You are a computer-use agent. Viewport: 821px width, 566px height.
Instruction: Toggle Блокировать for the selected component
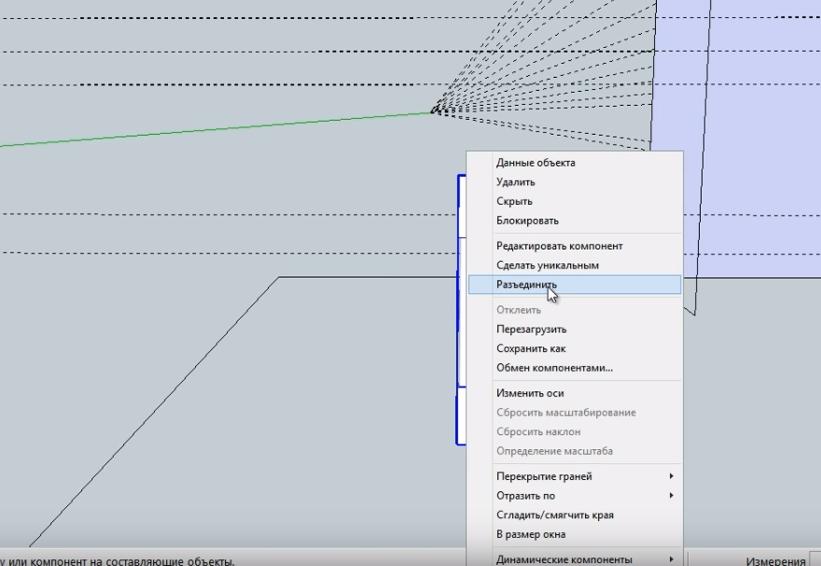coord(527,220)
